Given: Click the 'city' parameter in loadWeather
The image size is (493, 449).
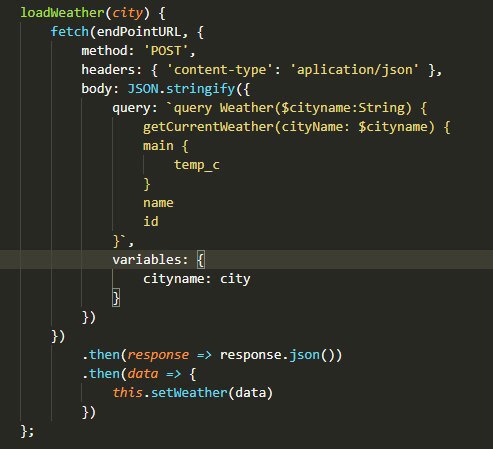Looking at the screenshot, I should tap(128, 13).
